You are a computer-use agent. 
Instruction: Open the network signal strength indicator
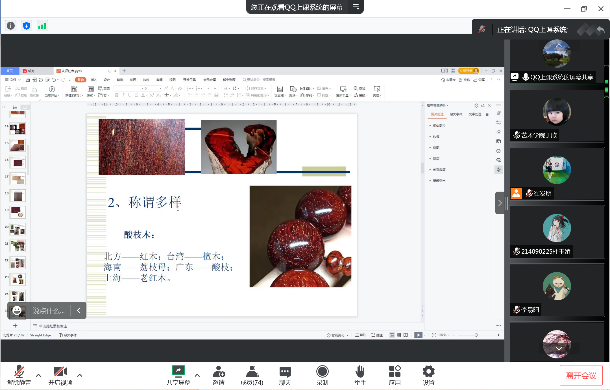pos(42,26)
